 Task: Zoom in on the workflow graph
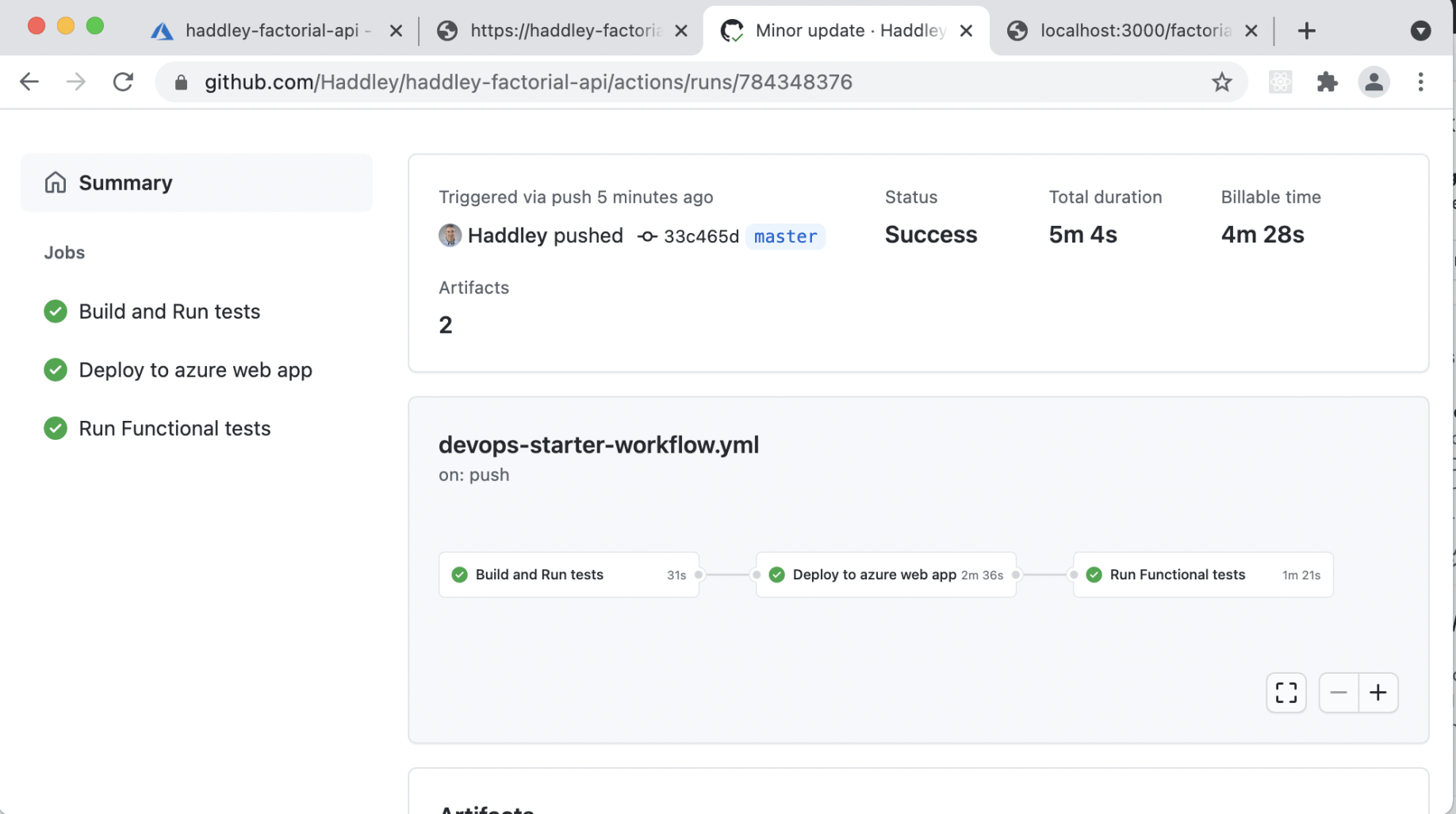pyautogui.click(x=1378, y=693)
